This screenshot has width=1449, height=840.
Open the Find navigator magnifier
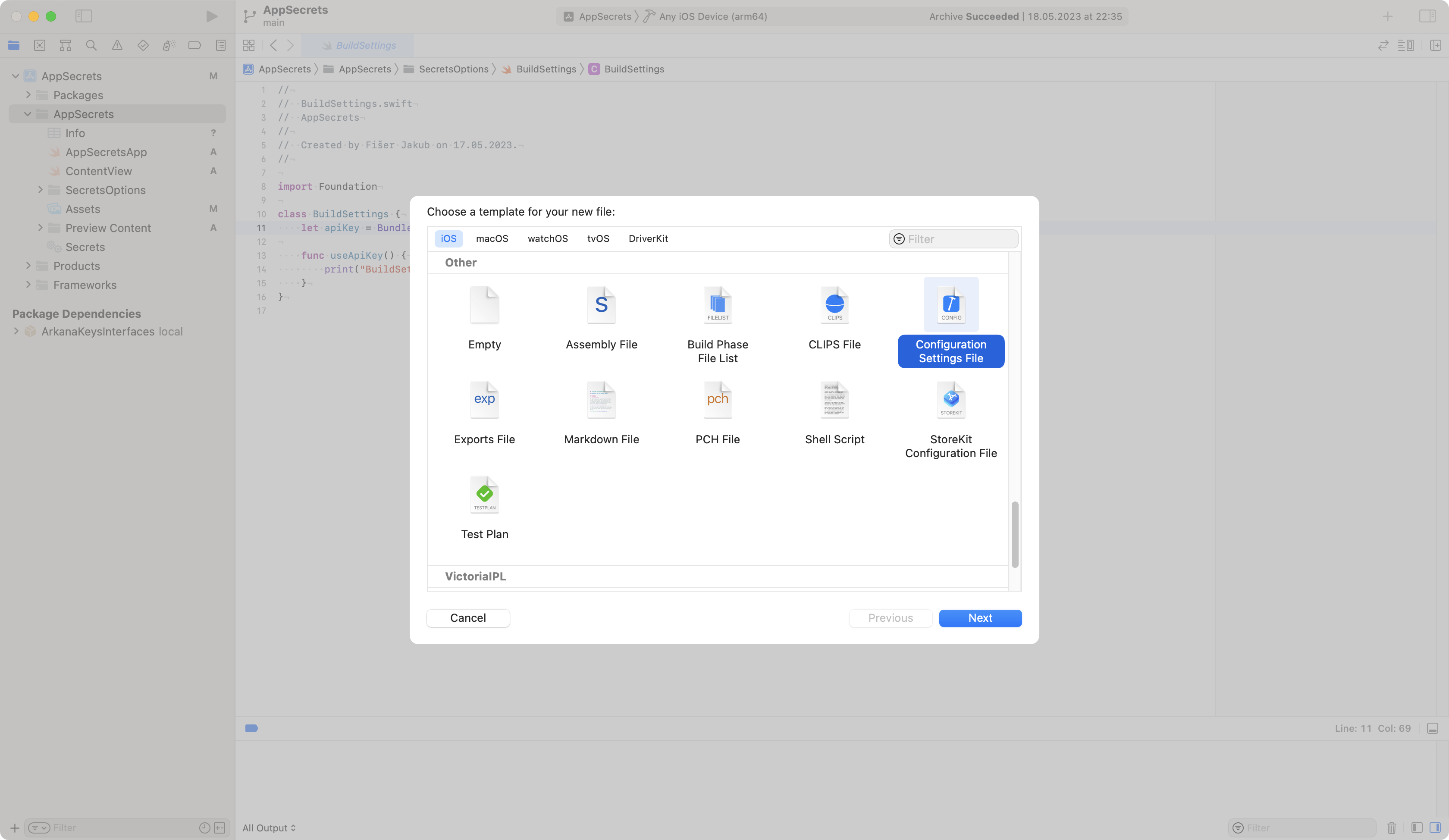(91, 45)
